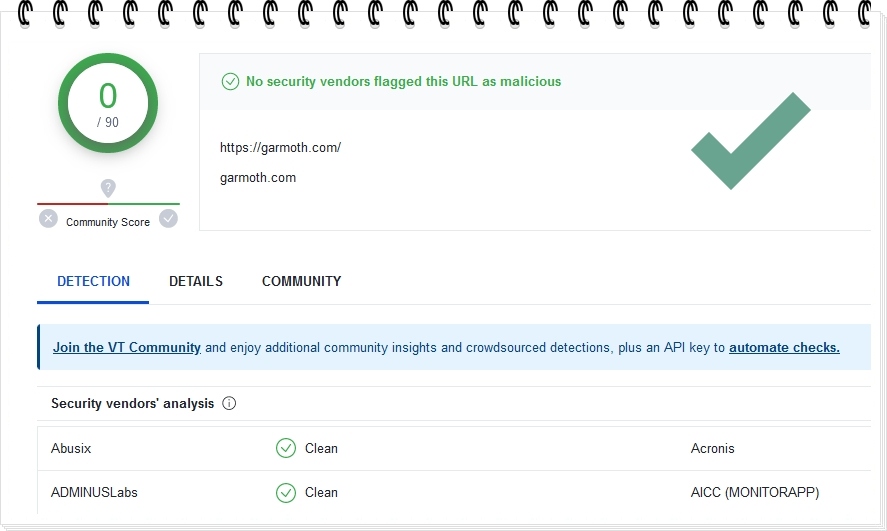Click the negative community vote X icon
Viewport: 887px width, 531px height.
(48, 218)
